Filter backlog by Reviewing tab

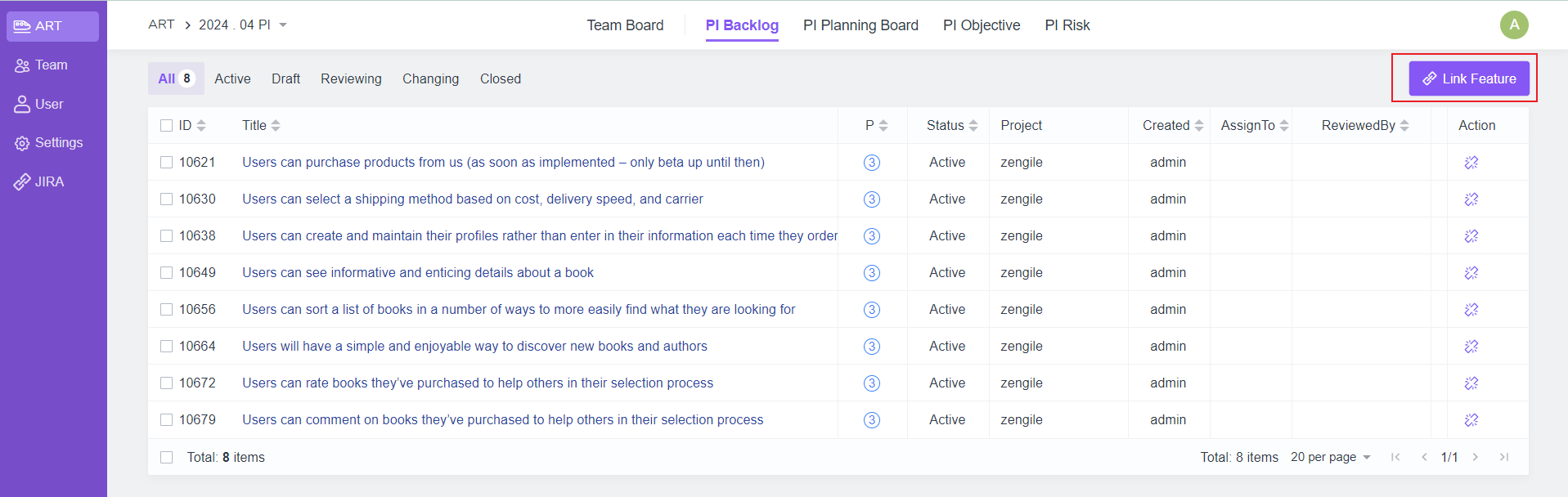(351, 79)
